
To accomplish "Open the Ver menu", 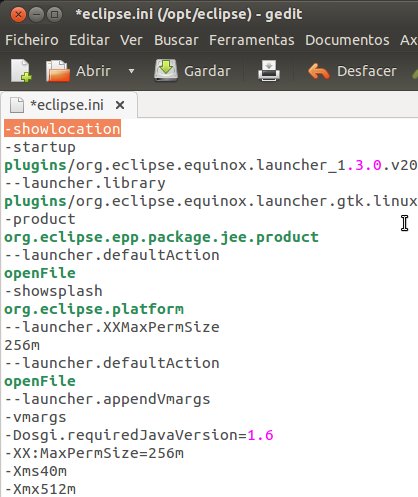I will pos(131,40).
